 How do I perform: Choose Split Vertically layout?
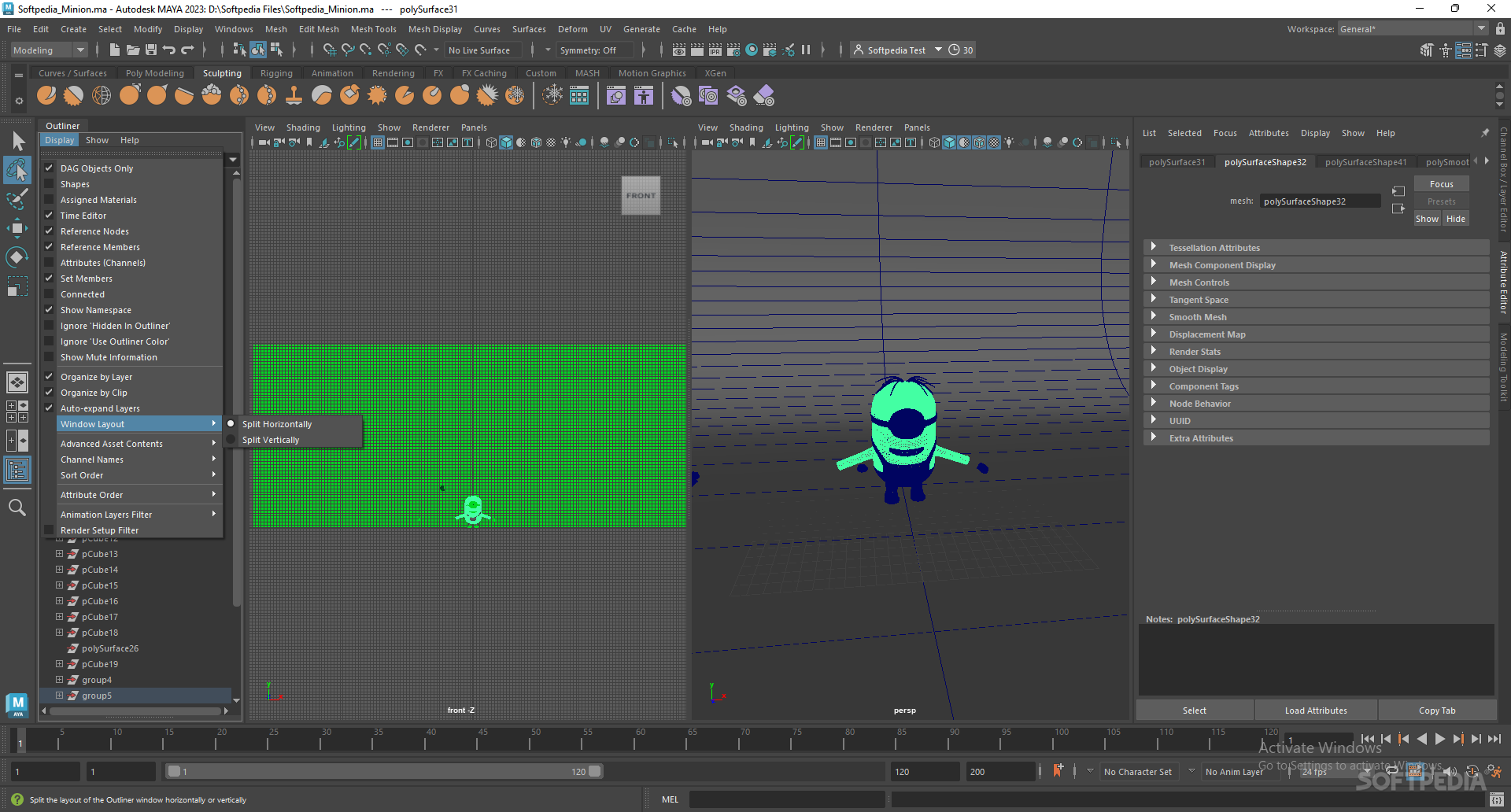[294, 440]
